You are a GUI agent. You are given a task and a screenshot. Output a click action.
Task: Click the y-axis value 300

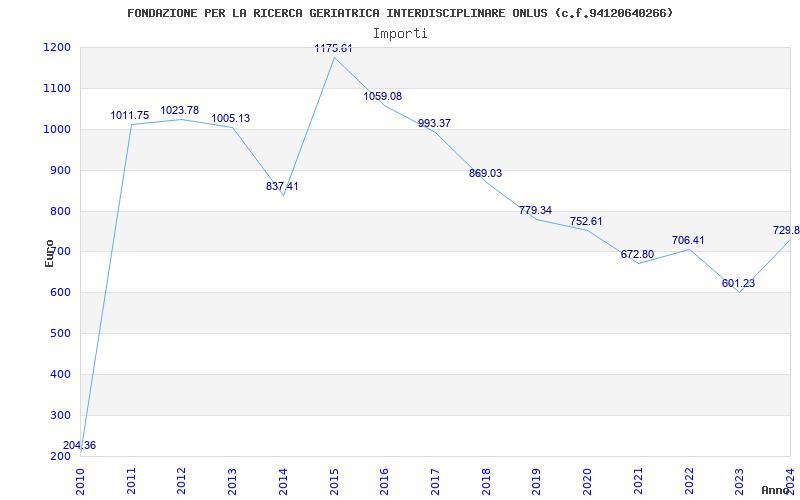pos(58,415)
